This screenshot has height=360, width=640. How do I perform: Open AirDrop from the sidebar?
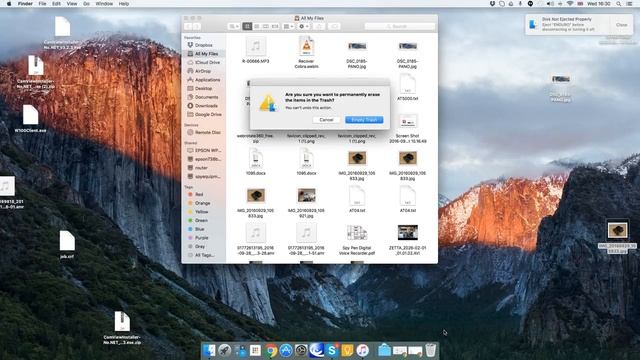tap(203, 71)
